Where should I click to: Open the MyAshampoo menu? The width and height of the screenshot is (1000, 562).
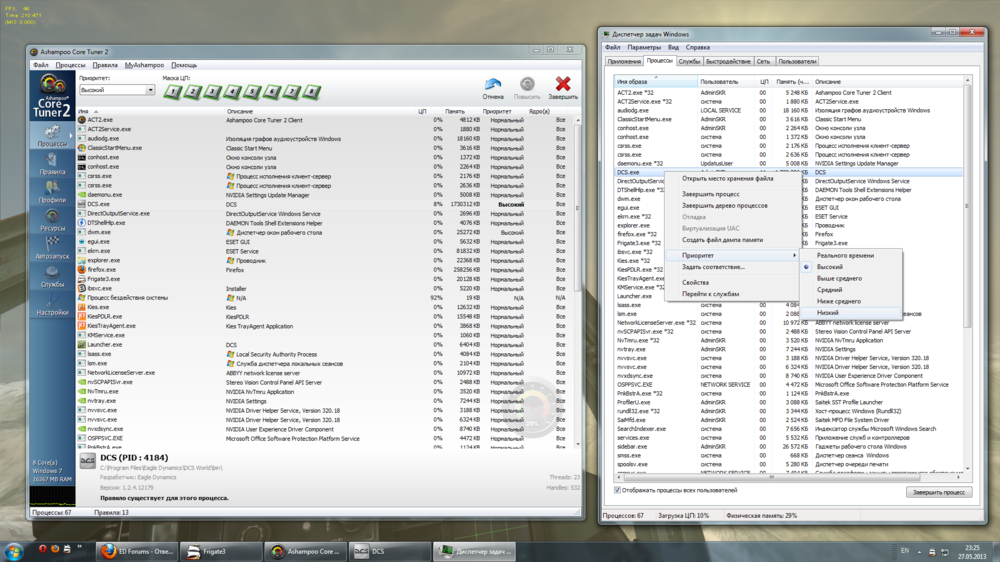(144, 65)
